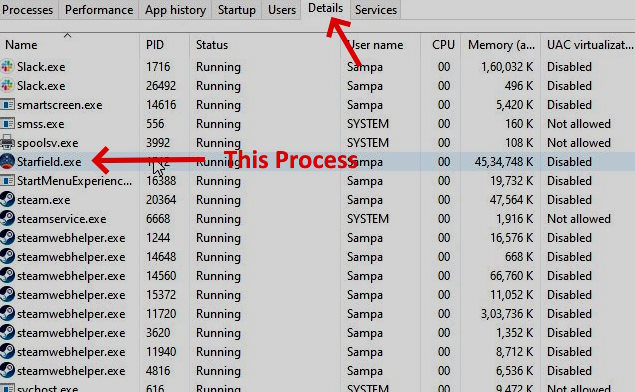
Task: Click the StartMenuExperience process icon
Action: (7, 181)
